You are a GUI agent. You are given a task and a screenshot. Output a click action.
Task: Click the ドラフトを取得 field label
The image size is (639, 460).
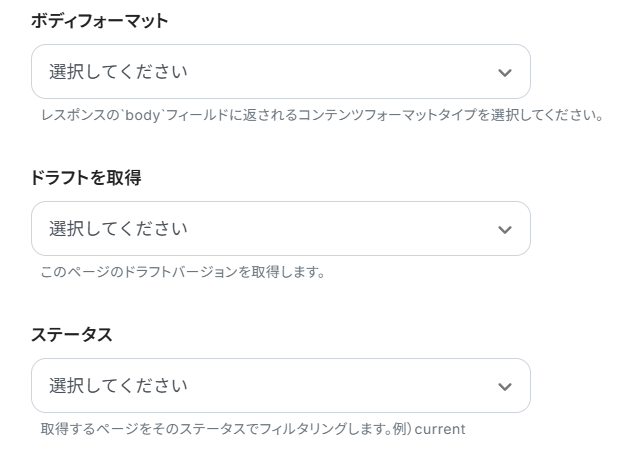point(86,178)
